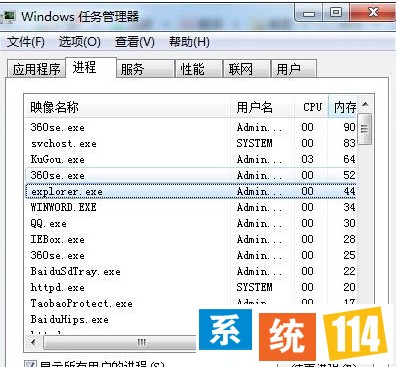The width and height of the screenshot is (396, 367).
Task: Click the vertical scrollbar thumb
Action: 365,129
